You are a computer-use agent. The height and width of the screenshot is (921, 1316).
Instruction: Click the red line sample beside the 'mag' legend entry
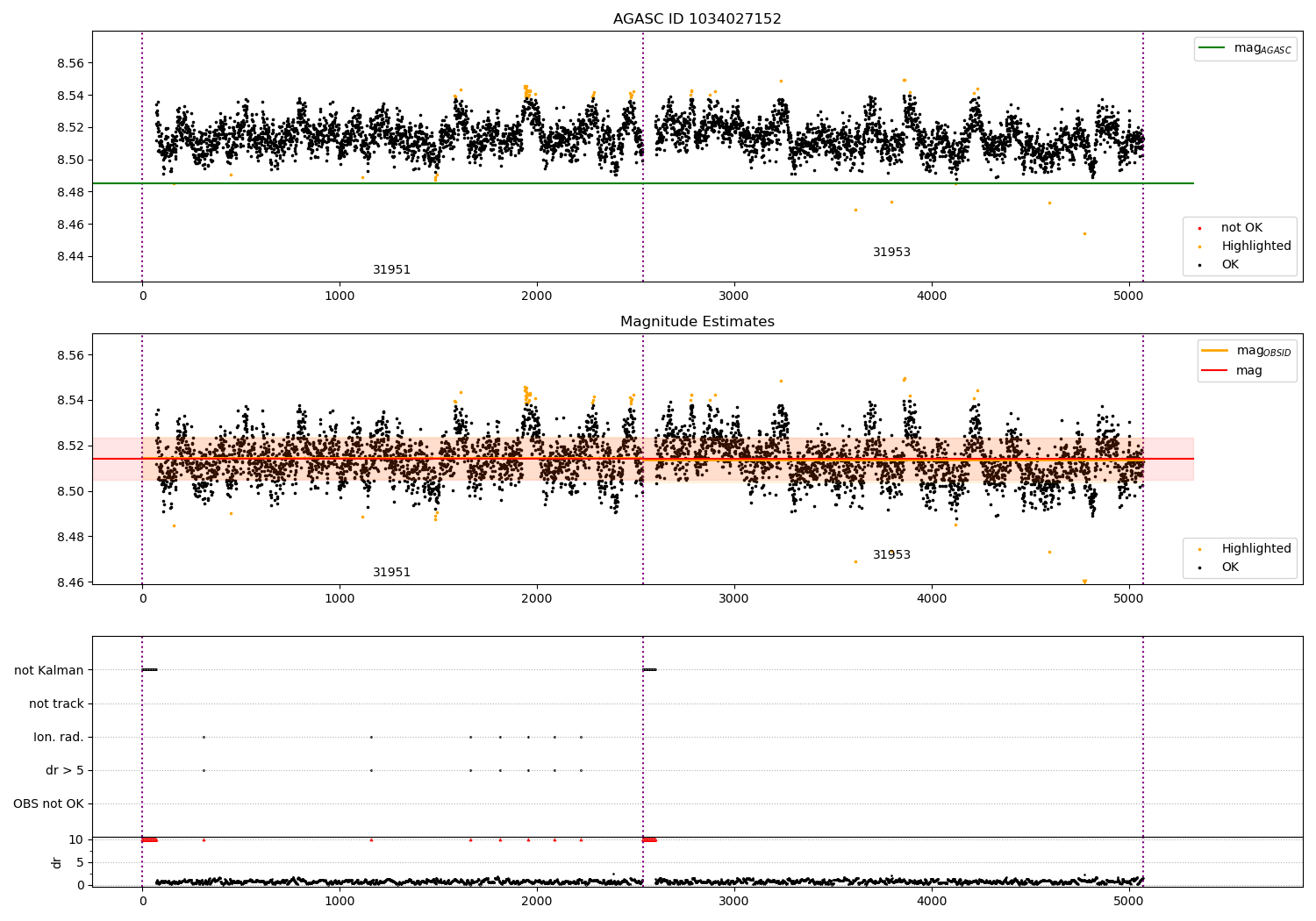(x=1215, y=370)
